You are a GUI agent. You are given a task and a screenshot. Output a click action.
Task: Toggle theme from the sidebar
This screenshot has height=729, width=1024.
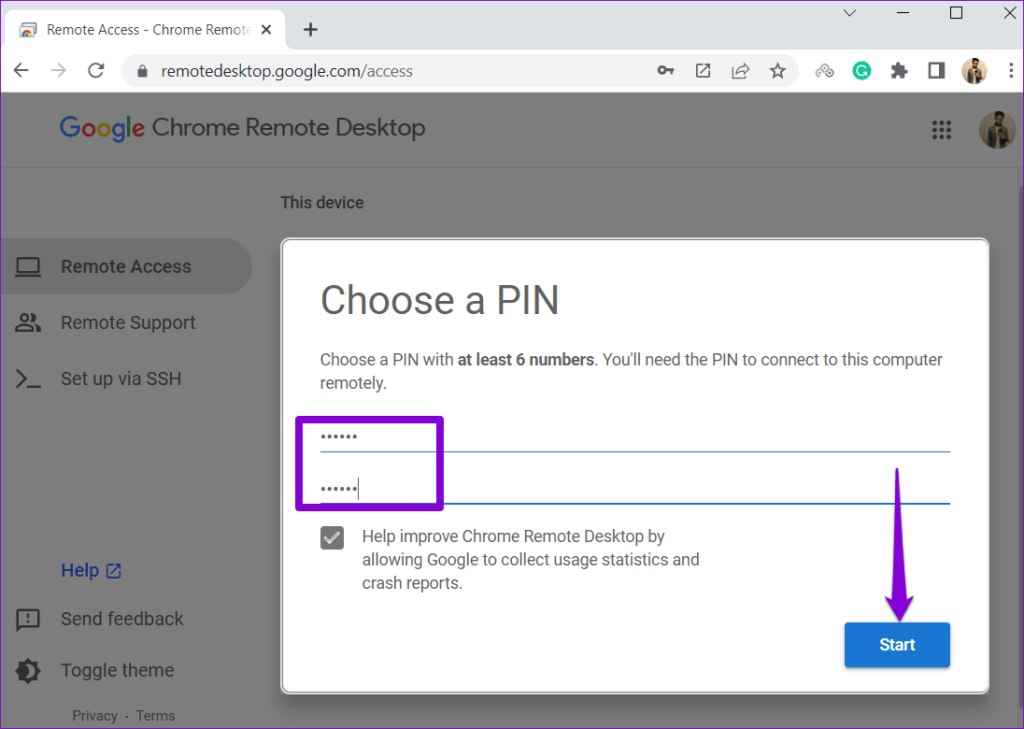click(x=118, y=670)
